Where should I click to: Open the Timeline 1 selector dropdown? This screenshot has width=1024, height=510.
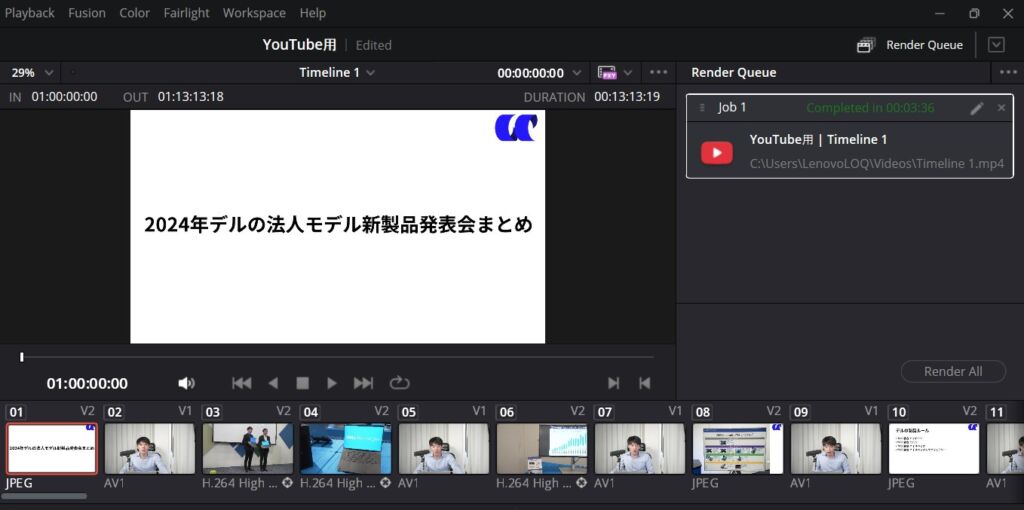(x=337, y=72)
